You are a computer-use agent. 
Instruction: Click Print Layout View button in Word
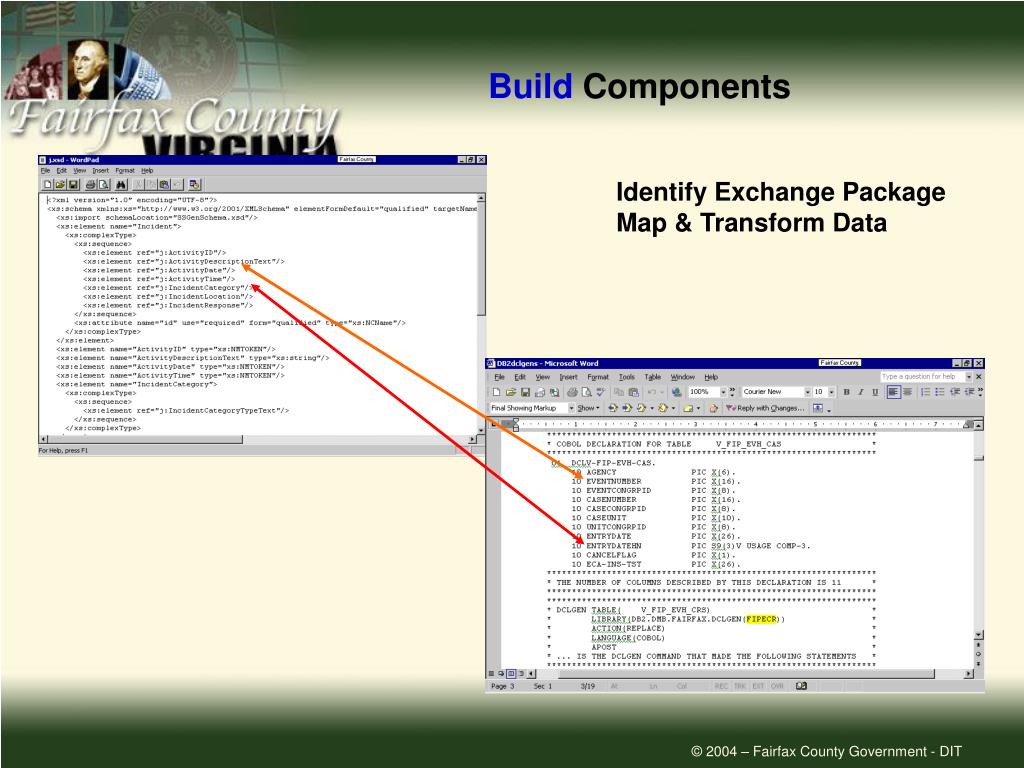point(511,673)
